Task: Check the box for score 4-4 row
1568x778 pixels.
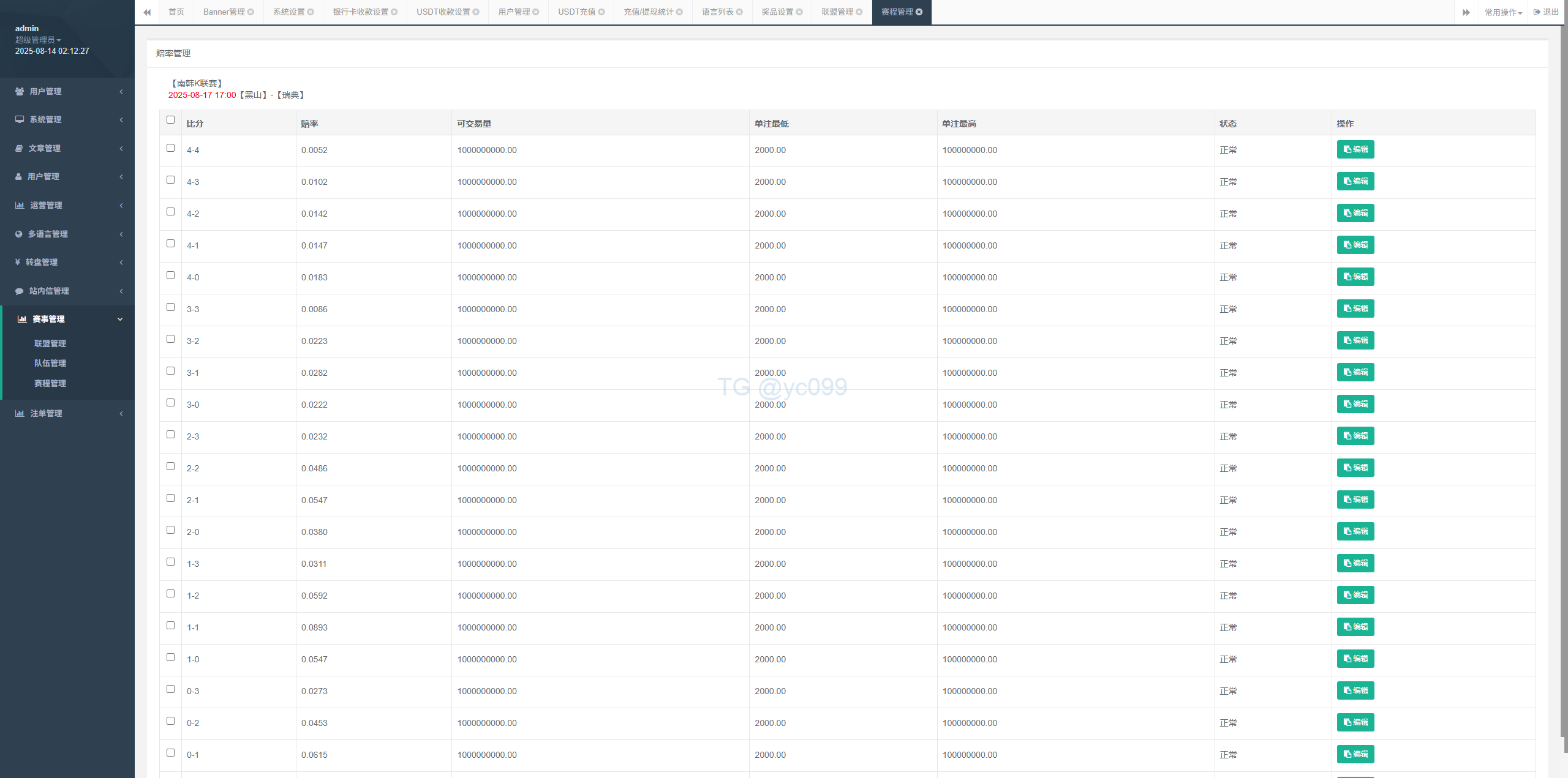Action: click(170, 148)
